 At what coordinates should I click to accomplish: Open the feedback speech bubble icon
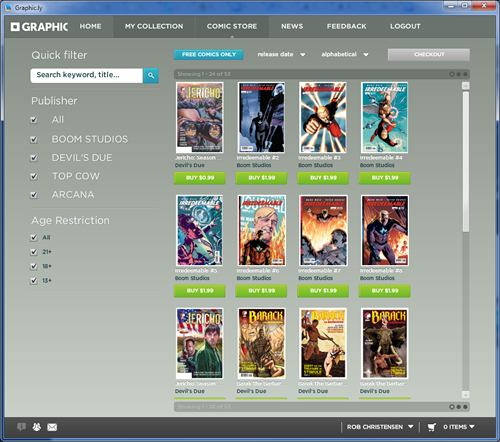click(22, 427)
